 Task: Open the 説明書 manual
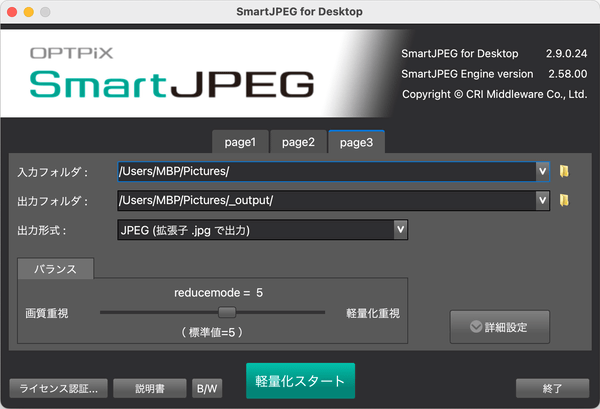tap(150, 388)
